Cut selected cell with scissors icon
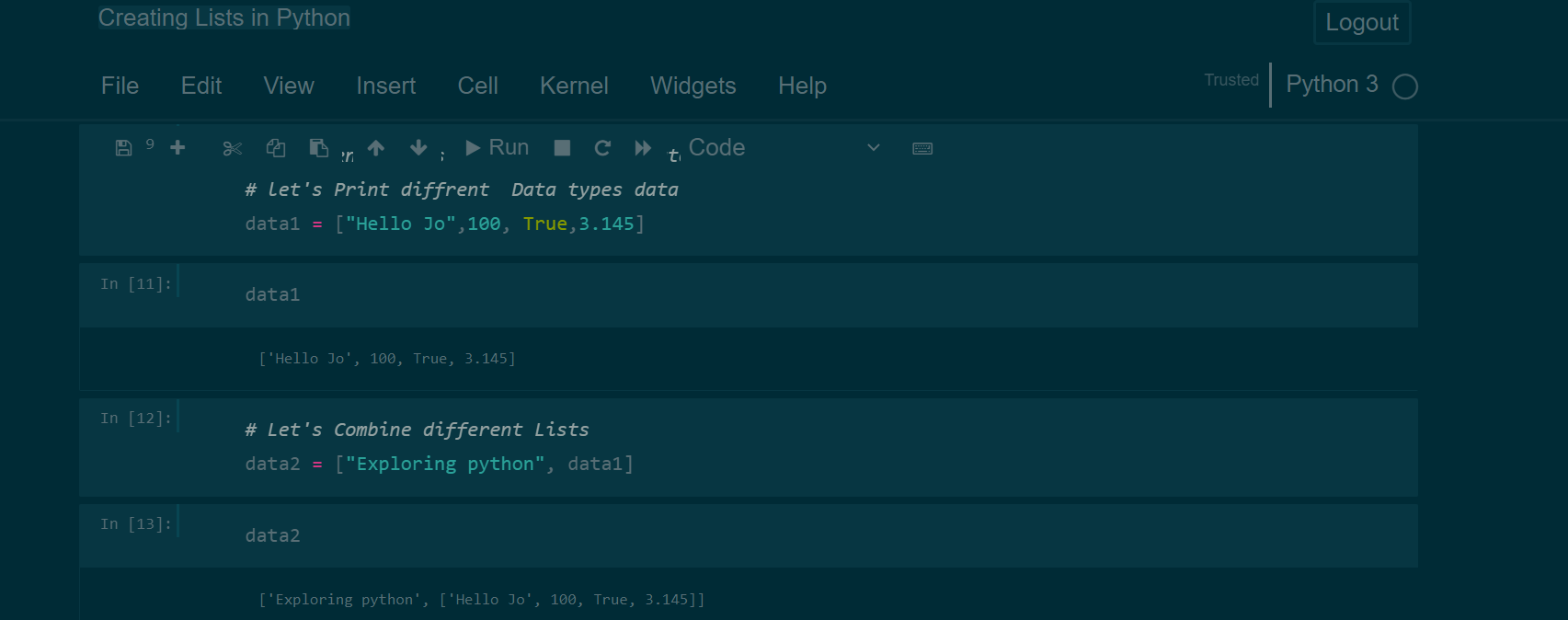Viewport: 1568px width, 620px height. point(232,148)
